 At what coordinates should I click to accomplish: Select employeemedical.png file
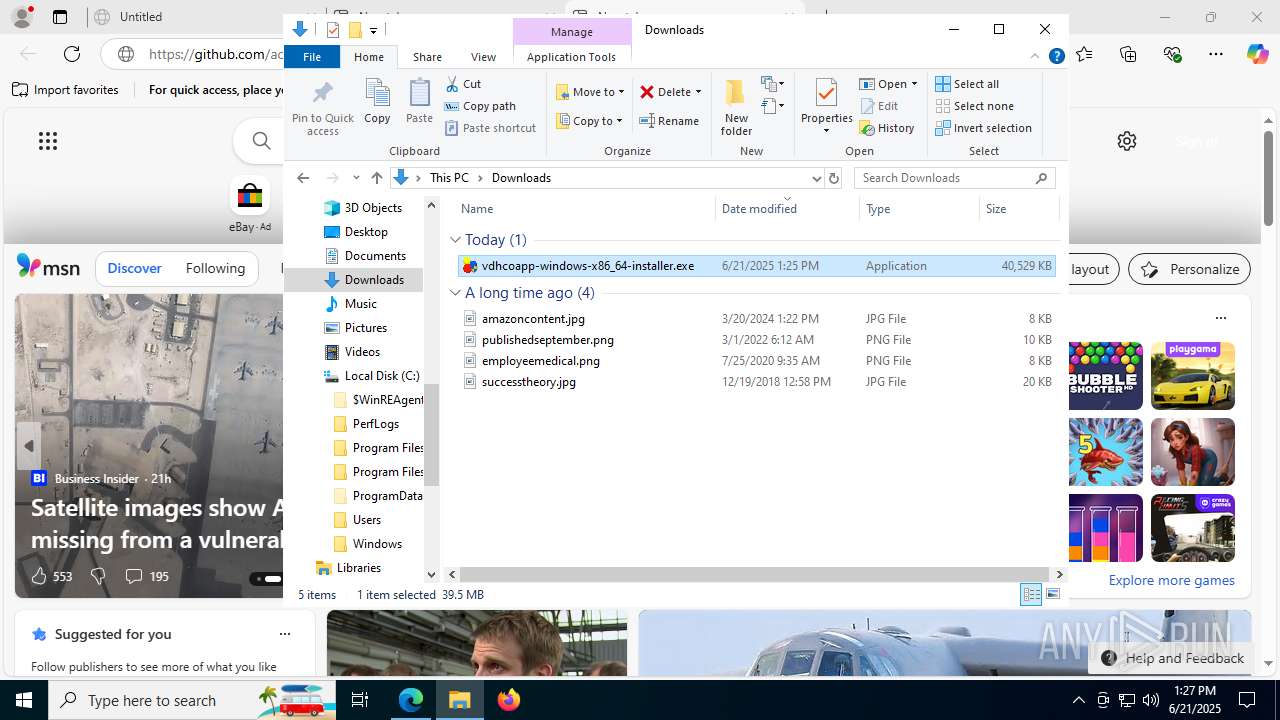coord(757,361)
